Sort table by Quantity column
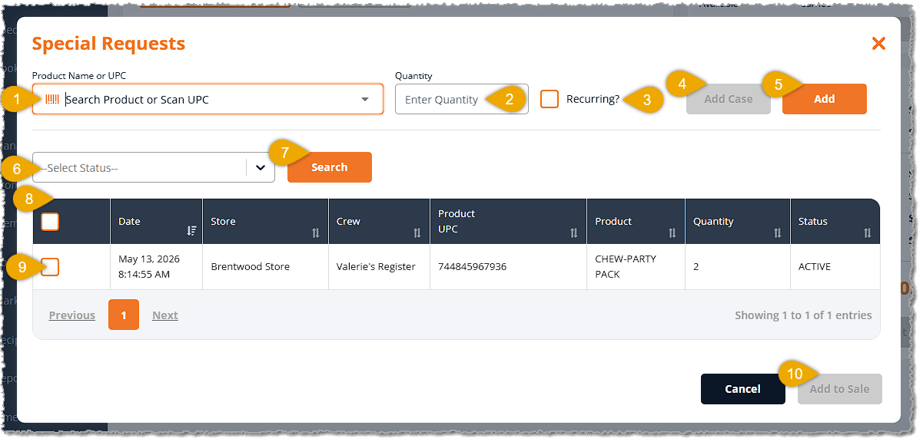This screenshot has height=445, width=923. click(x=778, y=233)
